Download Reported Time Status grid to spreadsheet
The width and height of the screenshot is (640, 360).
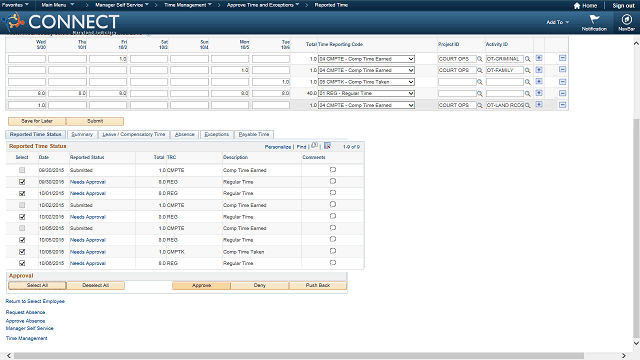pos(327,146)
